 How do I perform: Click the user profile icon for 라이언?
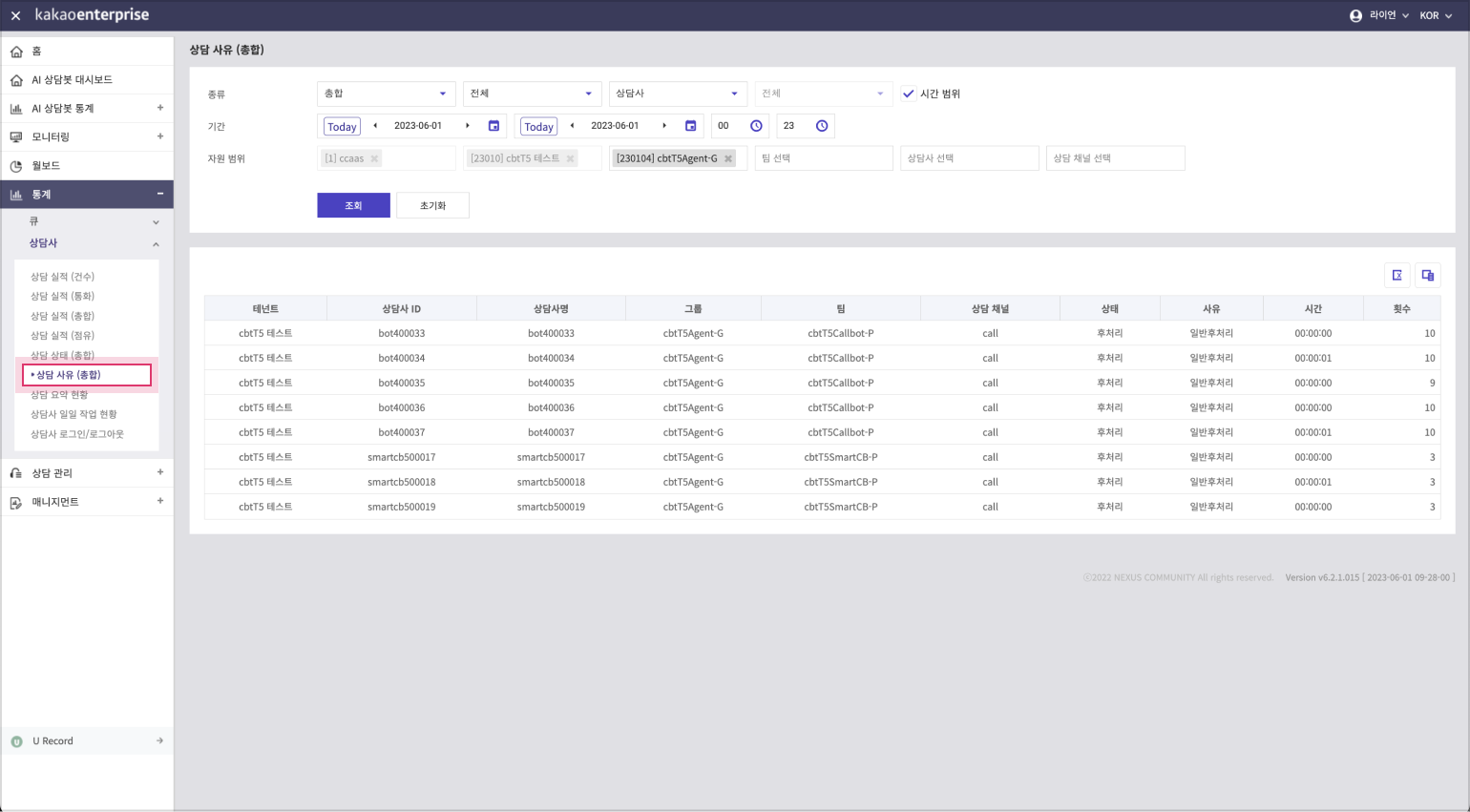[x=1355, y=16]
